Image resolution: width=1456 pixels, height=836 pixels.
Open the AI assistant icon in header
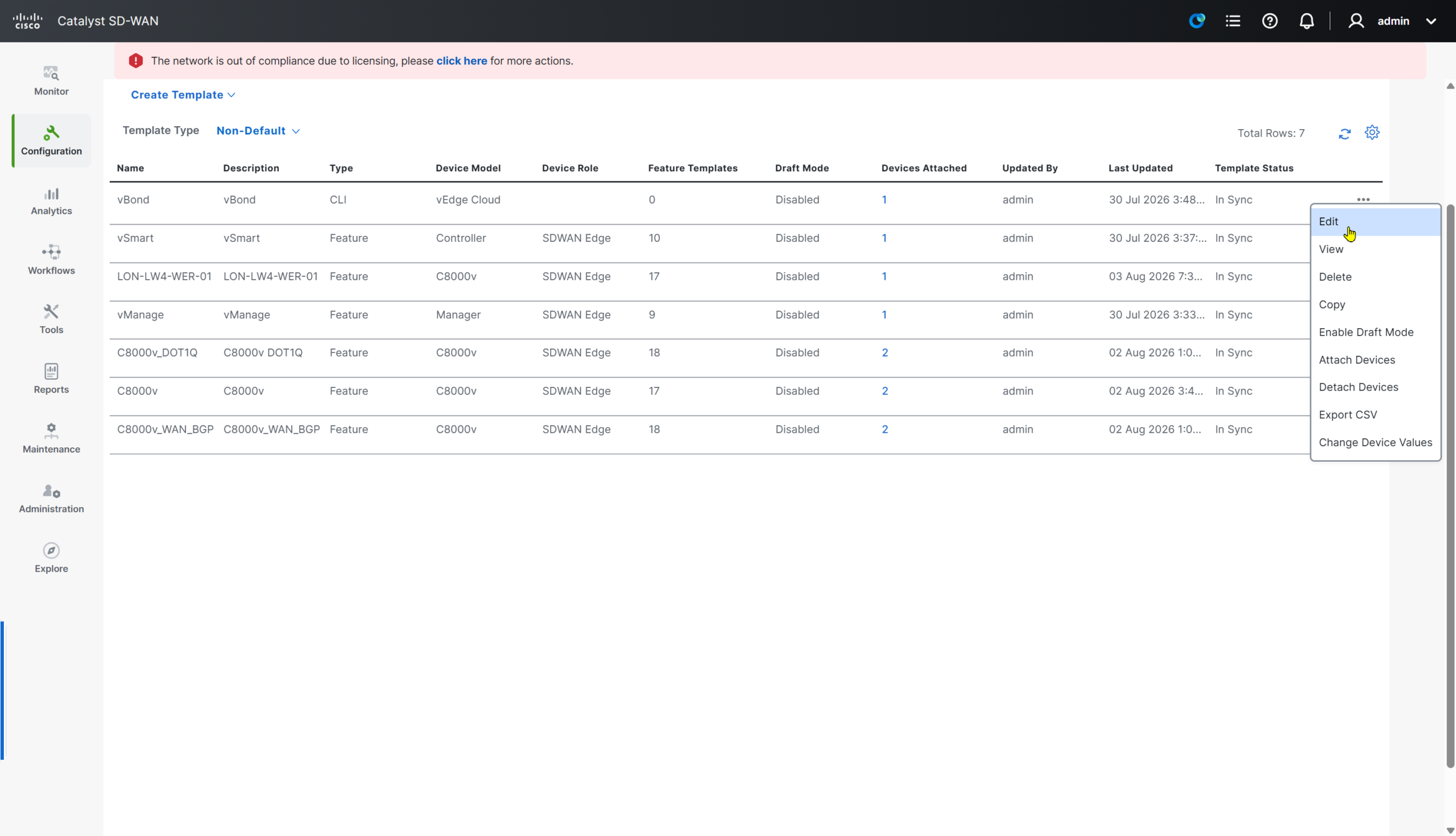1197,21
